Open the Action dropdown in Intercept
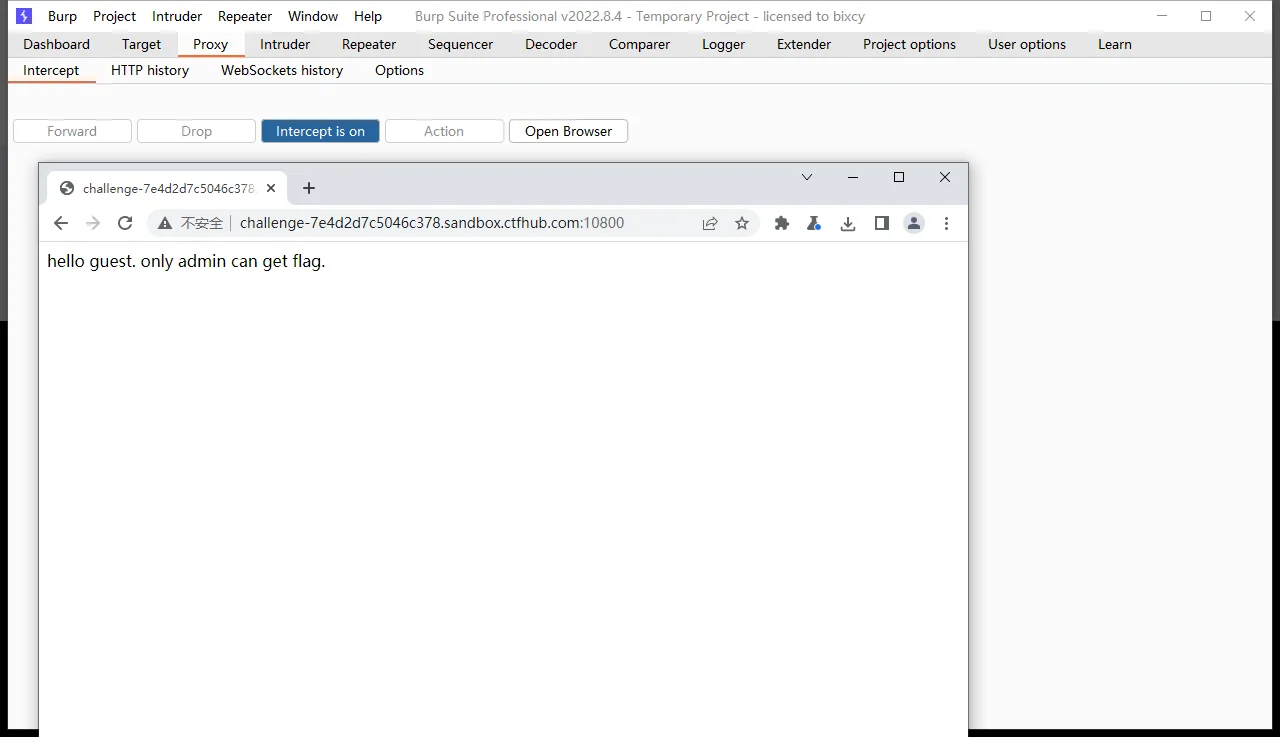Image resolution: width=1280 pixels, height=737 pixels. [x=444, y=131]
